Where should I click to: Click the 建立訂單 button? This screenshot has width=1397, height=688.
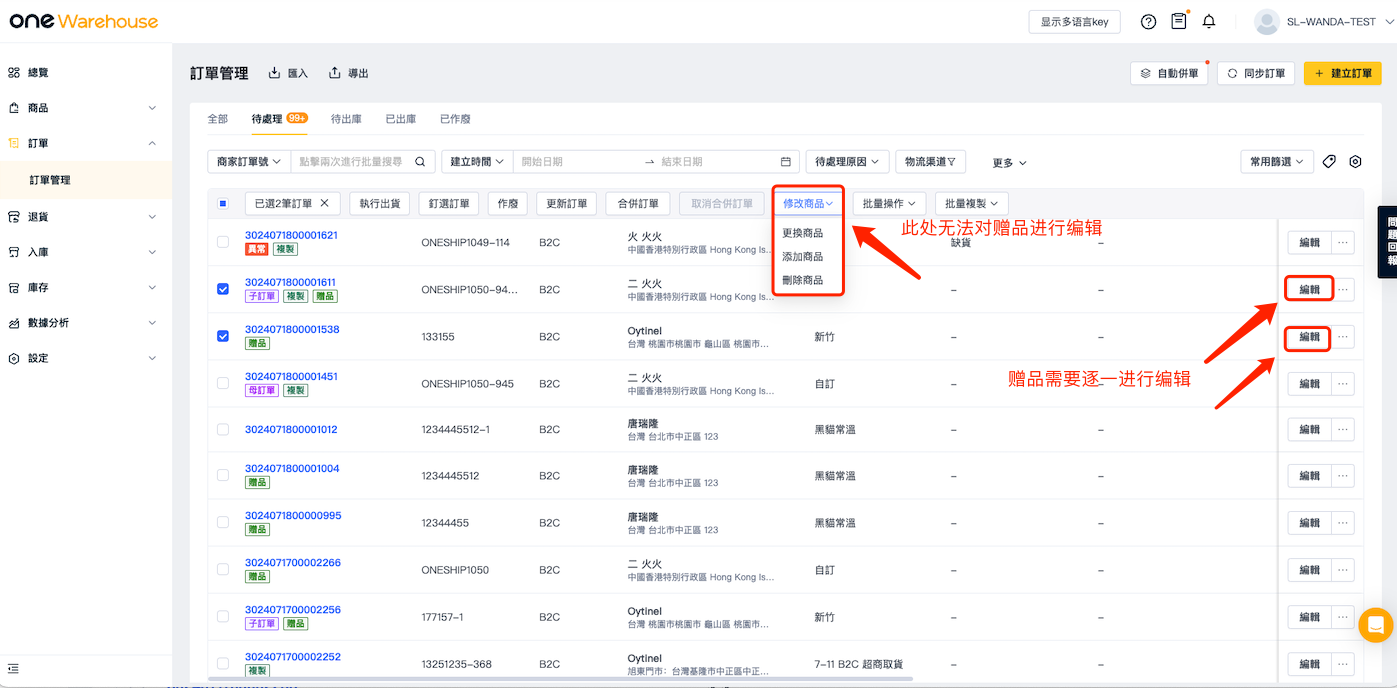1342,73
